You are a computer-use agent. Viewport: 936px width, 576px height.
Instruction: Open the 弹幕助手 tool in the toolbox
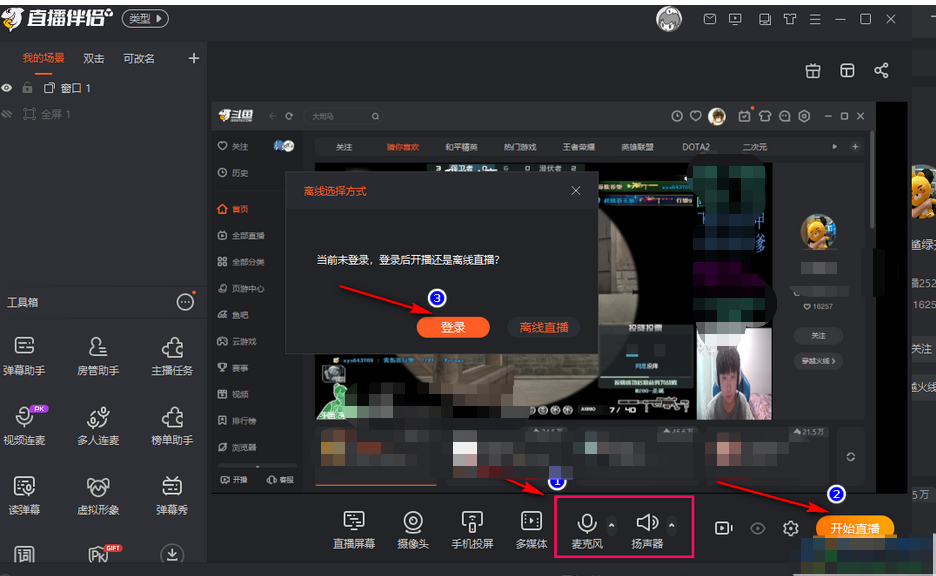click(x=25, y=355)
